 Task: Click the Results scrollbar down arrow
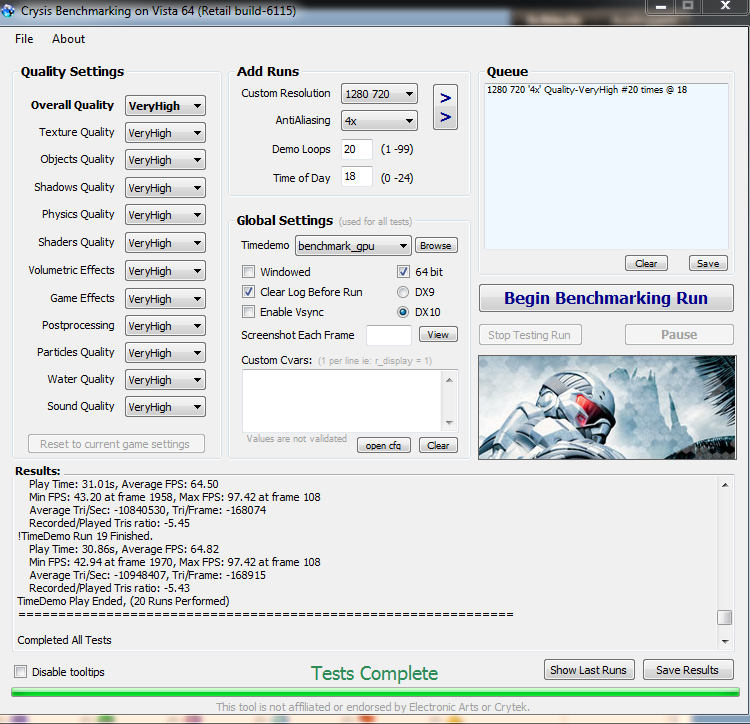[x=725, y=642]
